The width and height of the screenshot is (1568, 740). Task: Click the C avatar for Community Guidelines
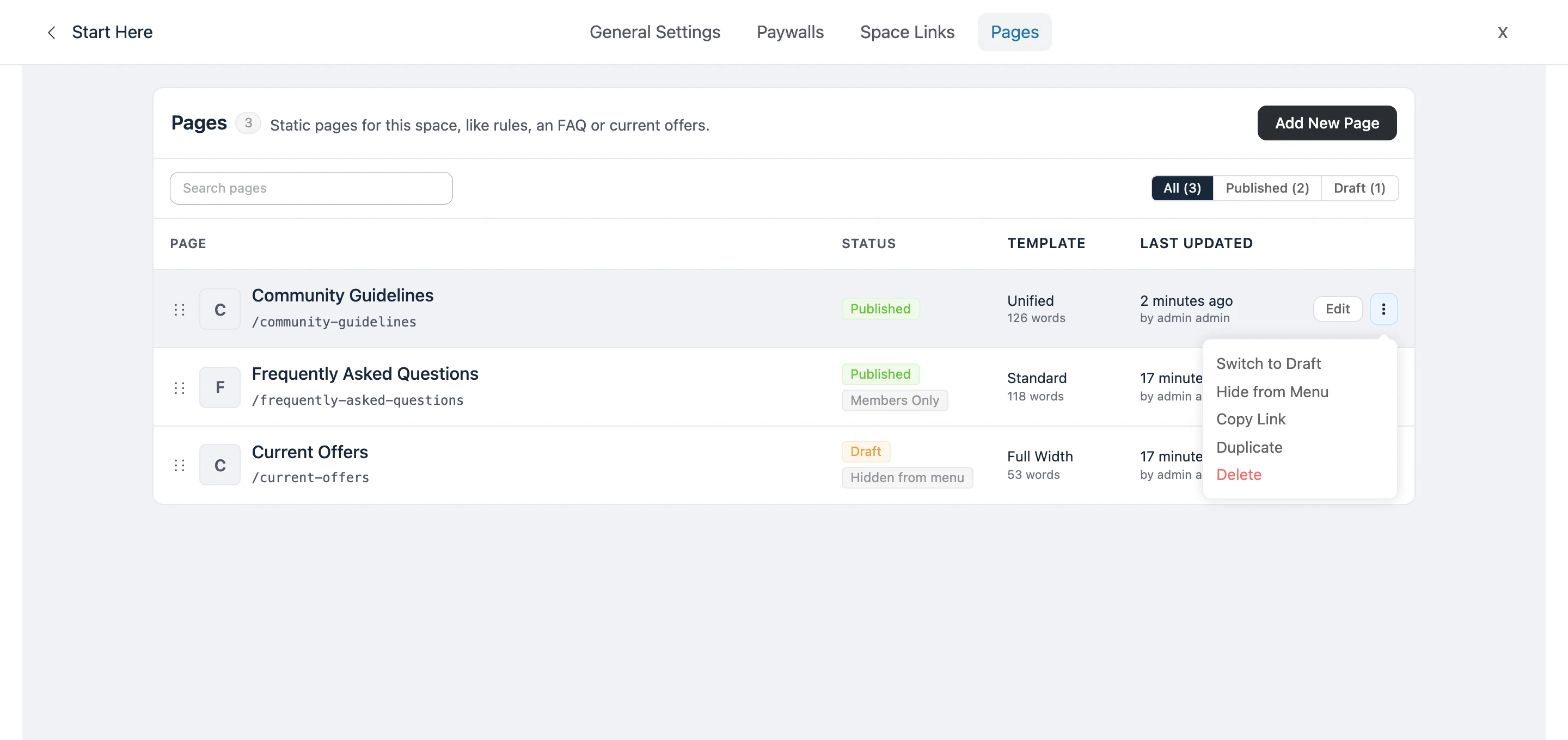click(x=220, y=309)
